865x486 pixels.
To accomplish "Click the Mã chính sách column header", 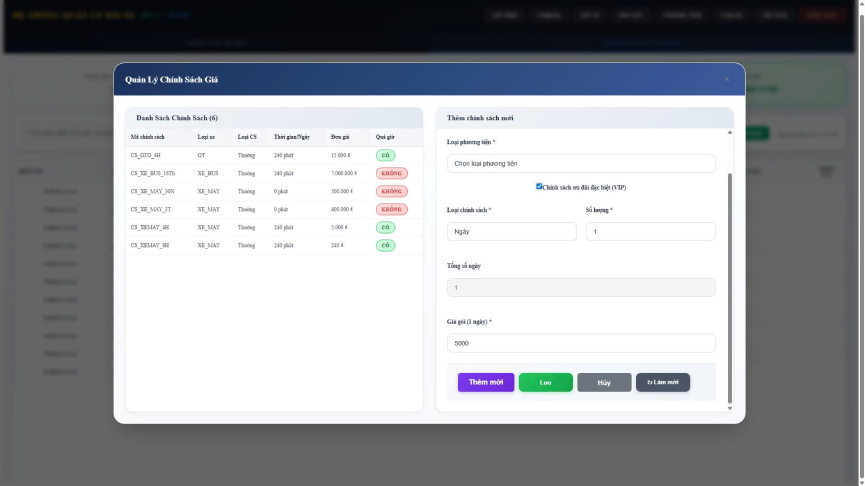I will [x=147, y=136].
